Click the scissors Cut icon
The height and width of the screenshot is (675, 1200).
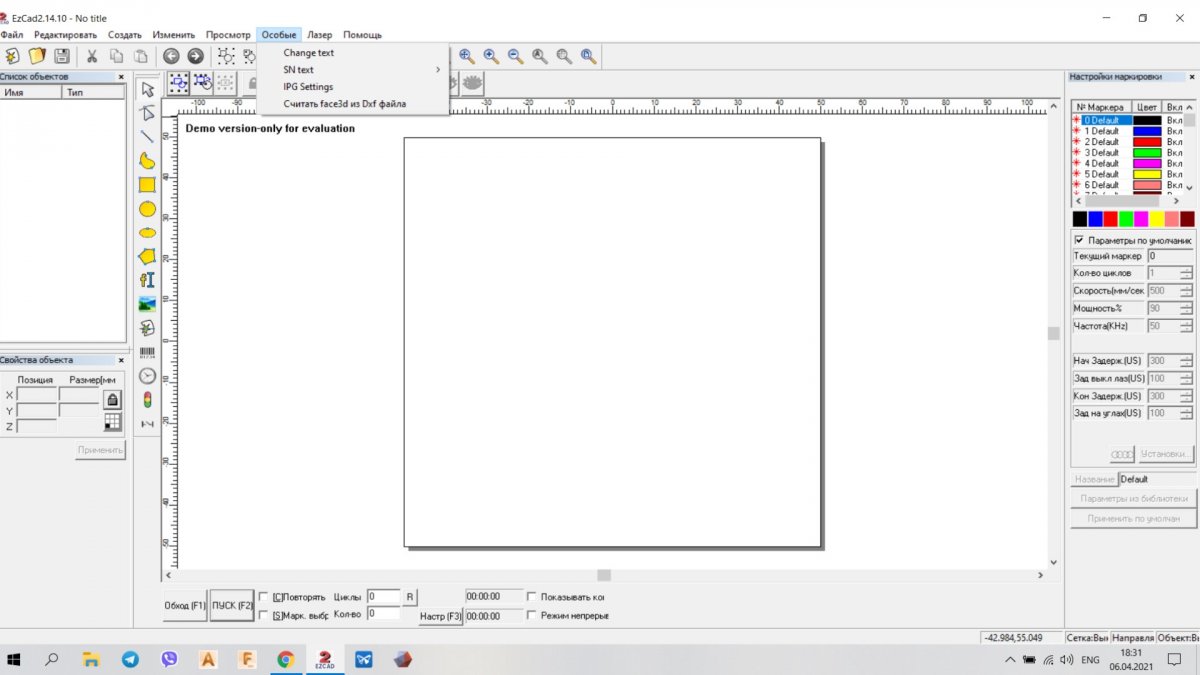(92, 57)
